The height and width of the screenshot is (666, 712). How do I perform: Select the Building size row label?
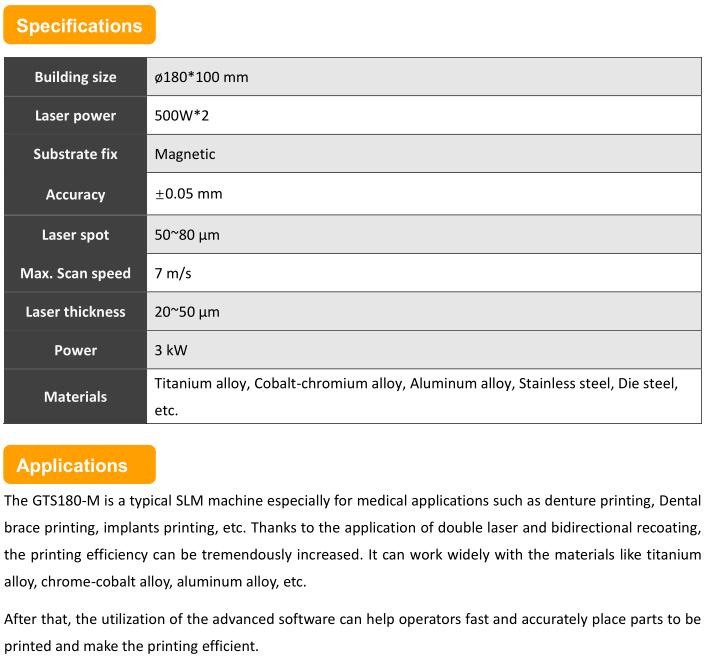(75, 77)
